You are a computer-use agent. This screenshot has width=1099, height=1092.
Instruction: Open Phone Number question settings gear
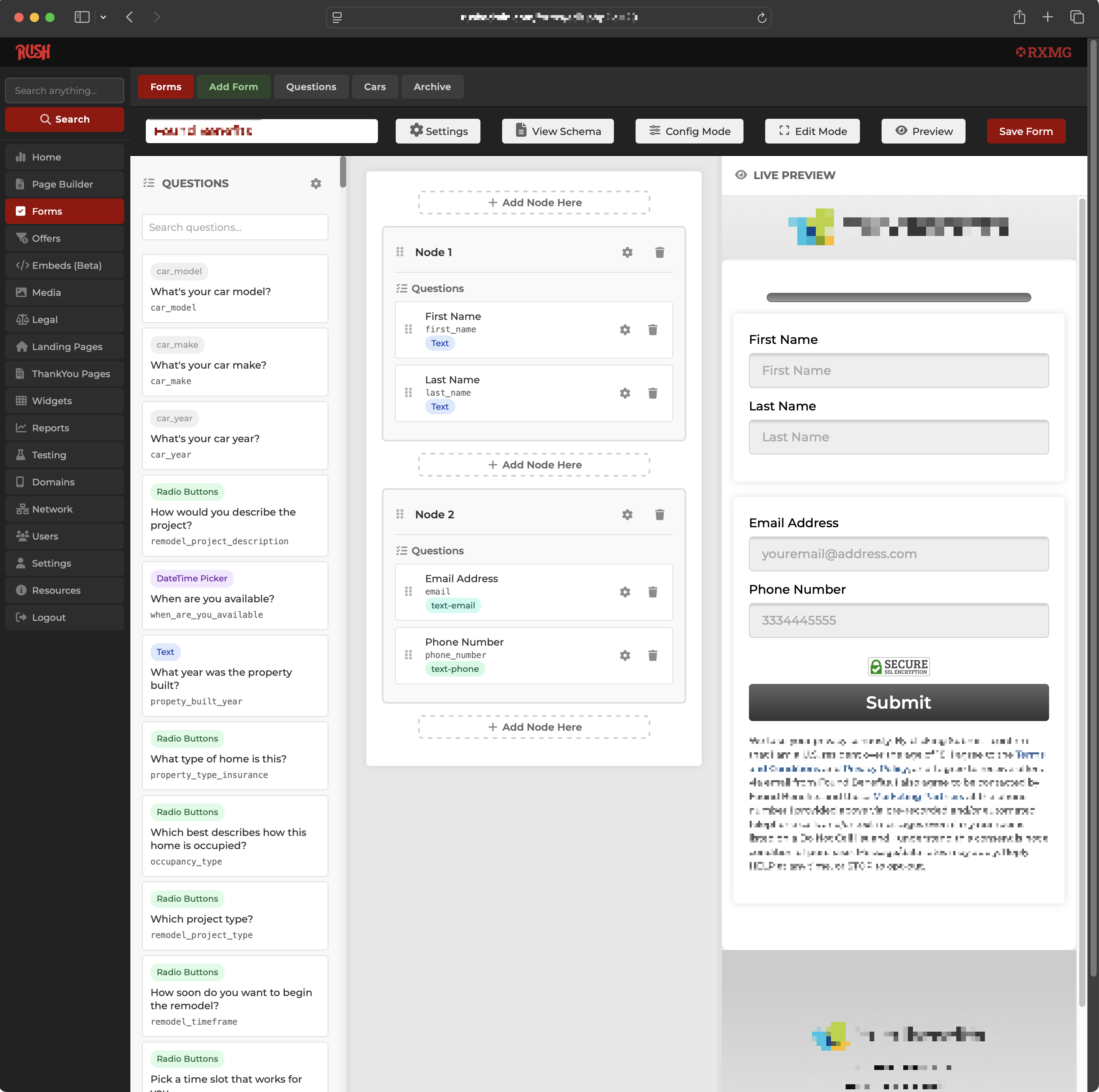(625, 655)
